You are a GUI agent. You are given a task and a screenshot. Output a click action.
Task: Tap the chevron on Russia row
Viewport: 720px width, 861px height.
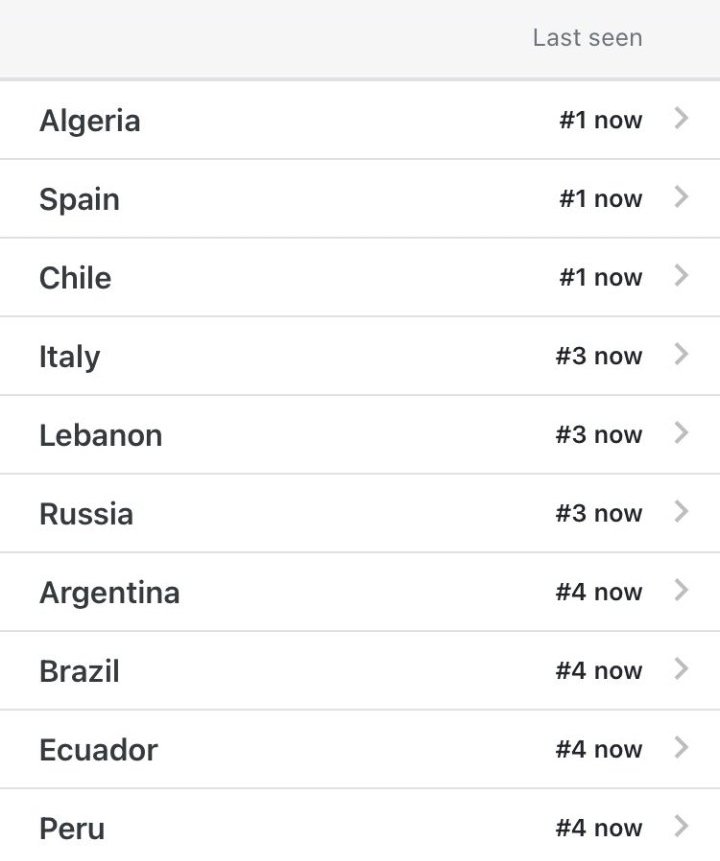pos(682,512)
